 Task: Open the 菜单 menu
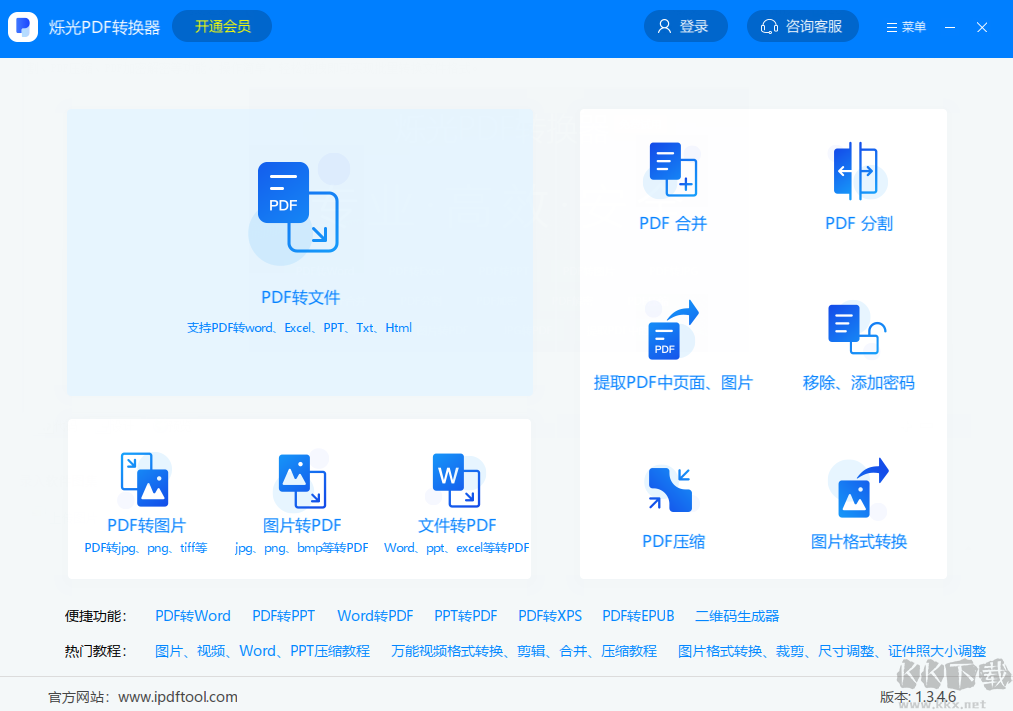click(x=905, y=27)
